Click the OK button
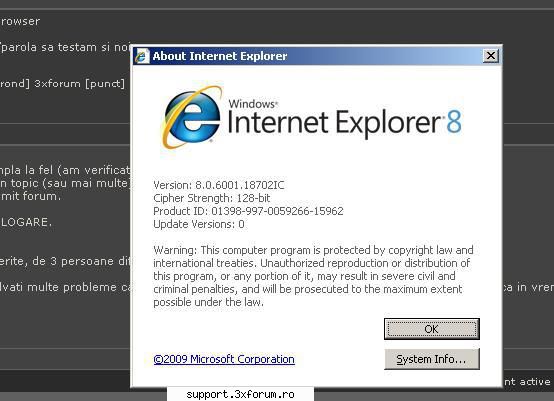The width and height of the screenshot is (554, 401). coord(431,329)
